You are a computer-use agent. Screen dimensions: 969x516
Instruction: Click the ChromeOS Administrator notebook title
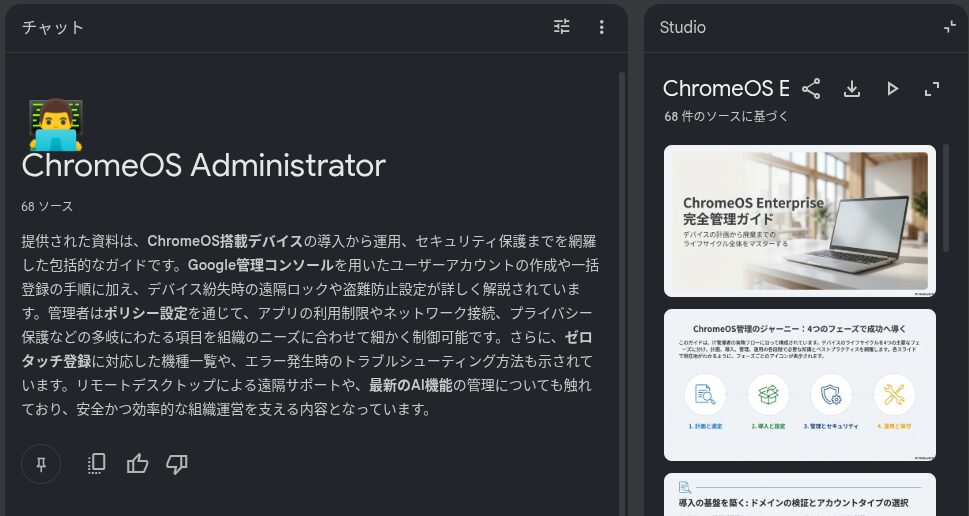(x=203, y=165)
